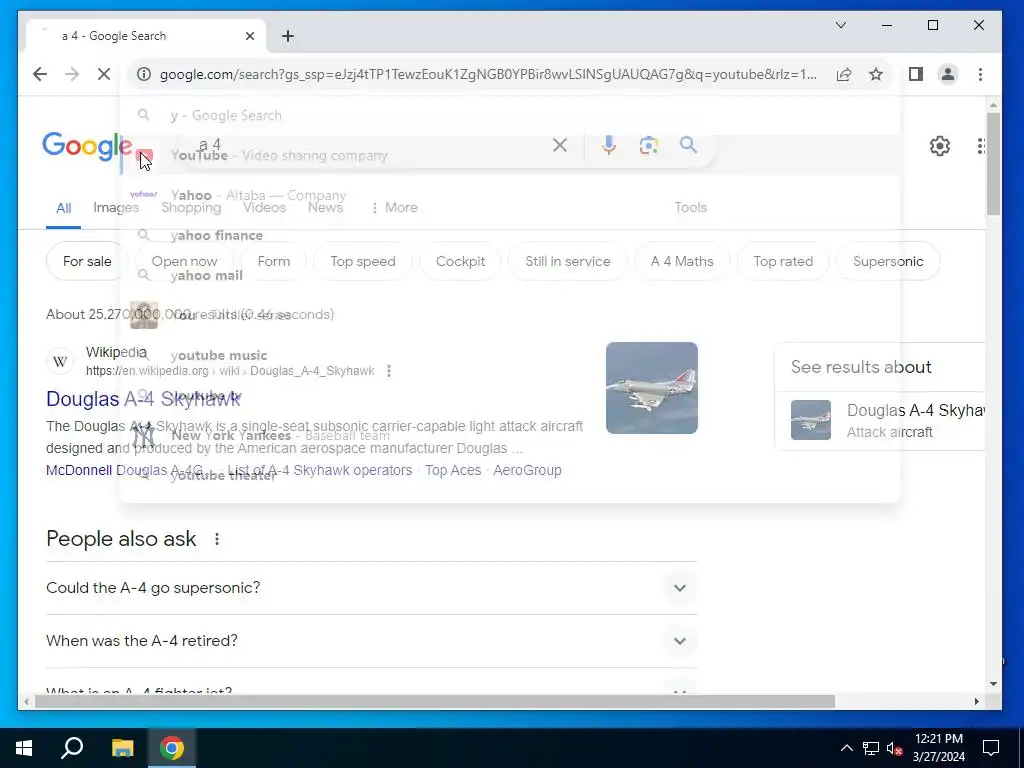Close the 'a 4 - Google Search' tab
The height and width of the screenshot is (768, 1024).
point(249,36)
